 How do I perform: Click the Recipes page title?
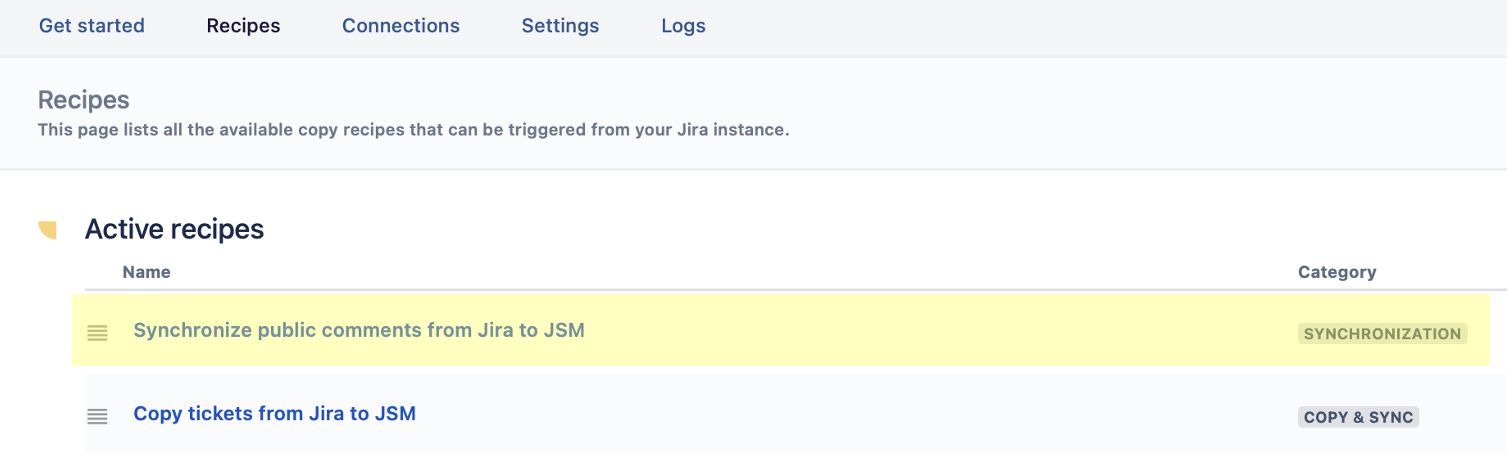click(84, 100)
